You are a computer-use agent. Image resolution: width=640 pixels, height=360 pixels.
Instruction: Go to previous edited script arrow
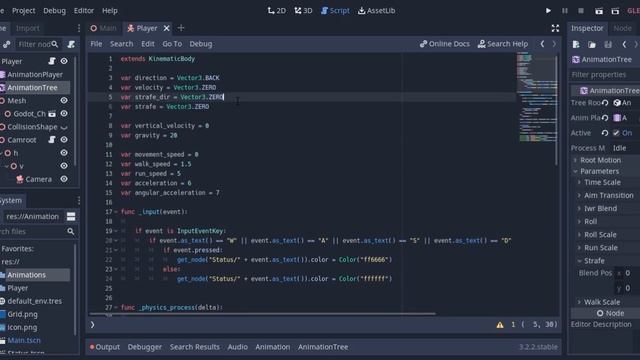[542, 44]
